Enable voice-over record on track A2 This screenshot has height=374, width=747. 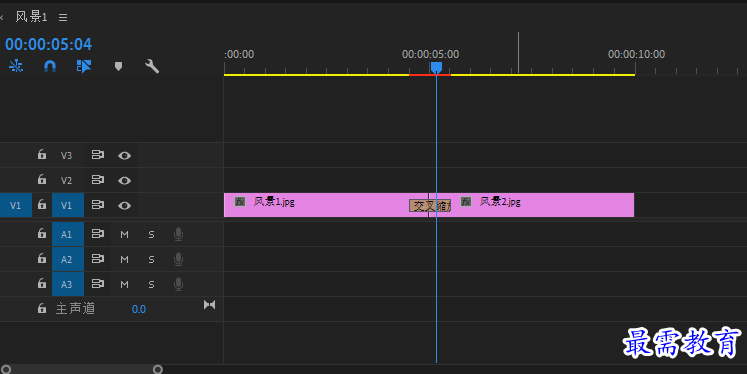click(x=178, y=259)
